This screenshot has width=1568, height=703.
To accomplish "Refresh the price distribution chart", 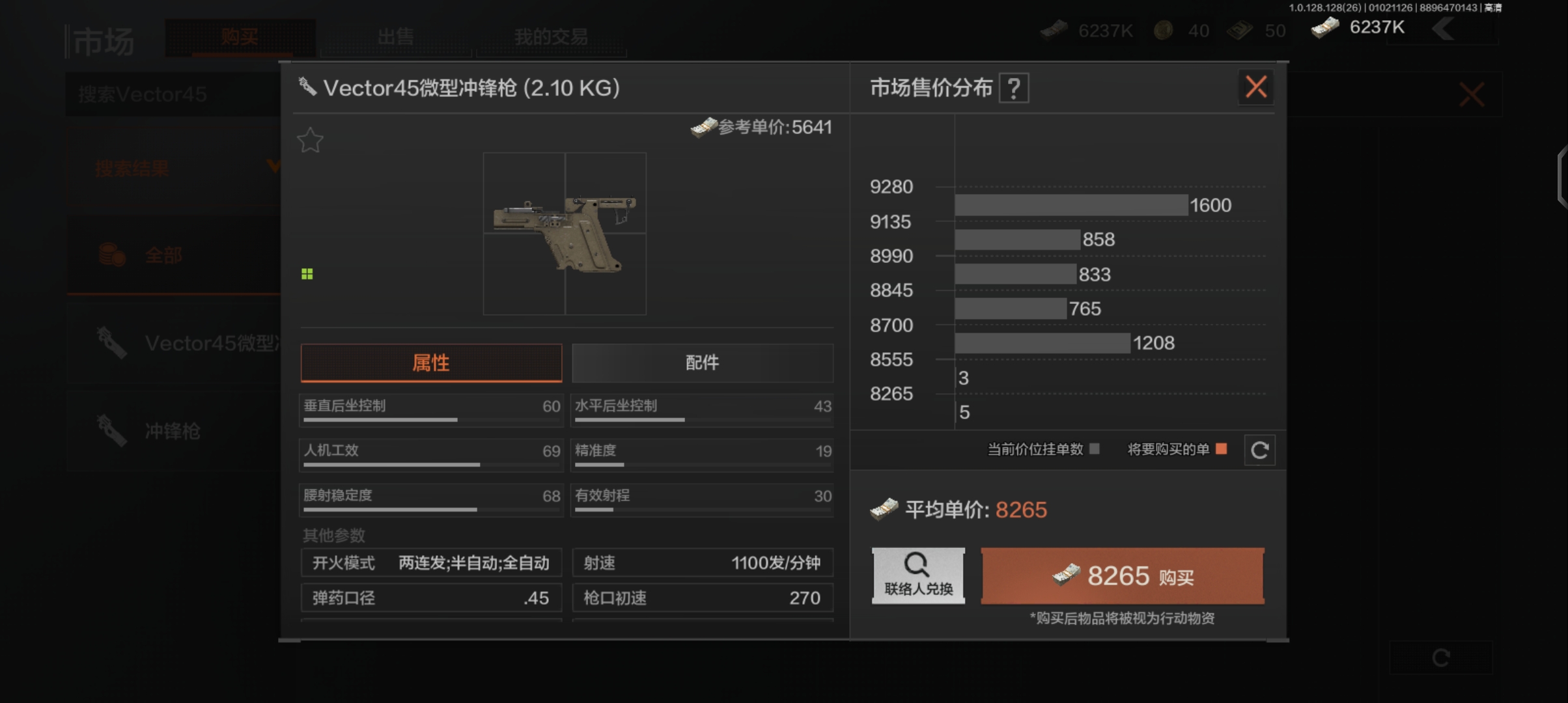I will [x=1260, y=450].
